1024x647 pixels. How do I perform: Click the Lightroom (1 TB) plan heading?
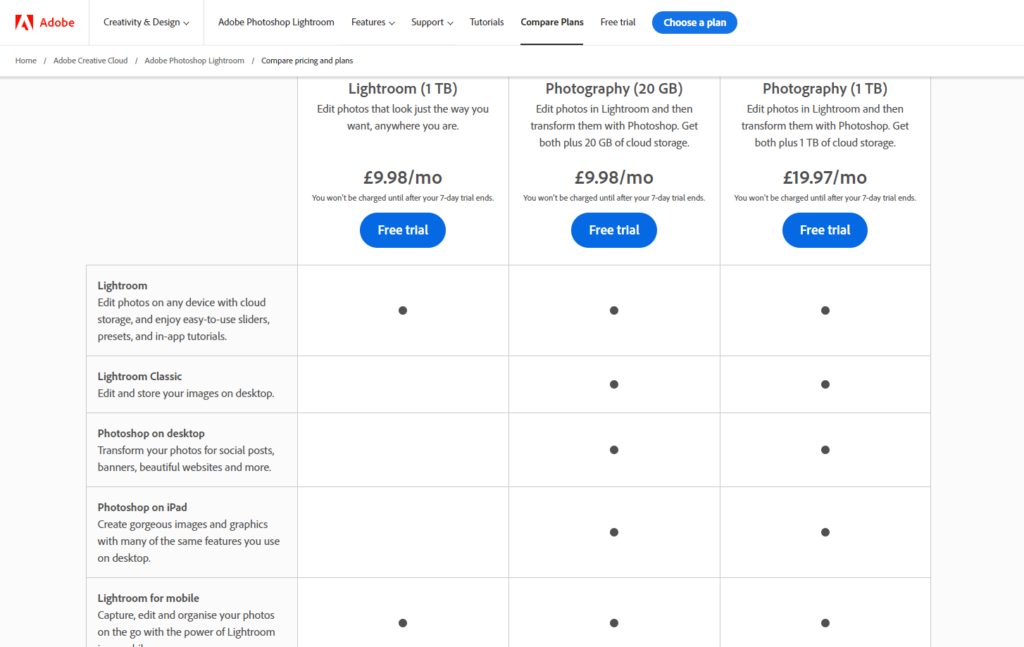(x=403, y=89)
